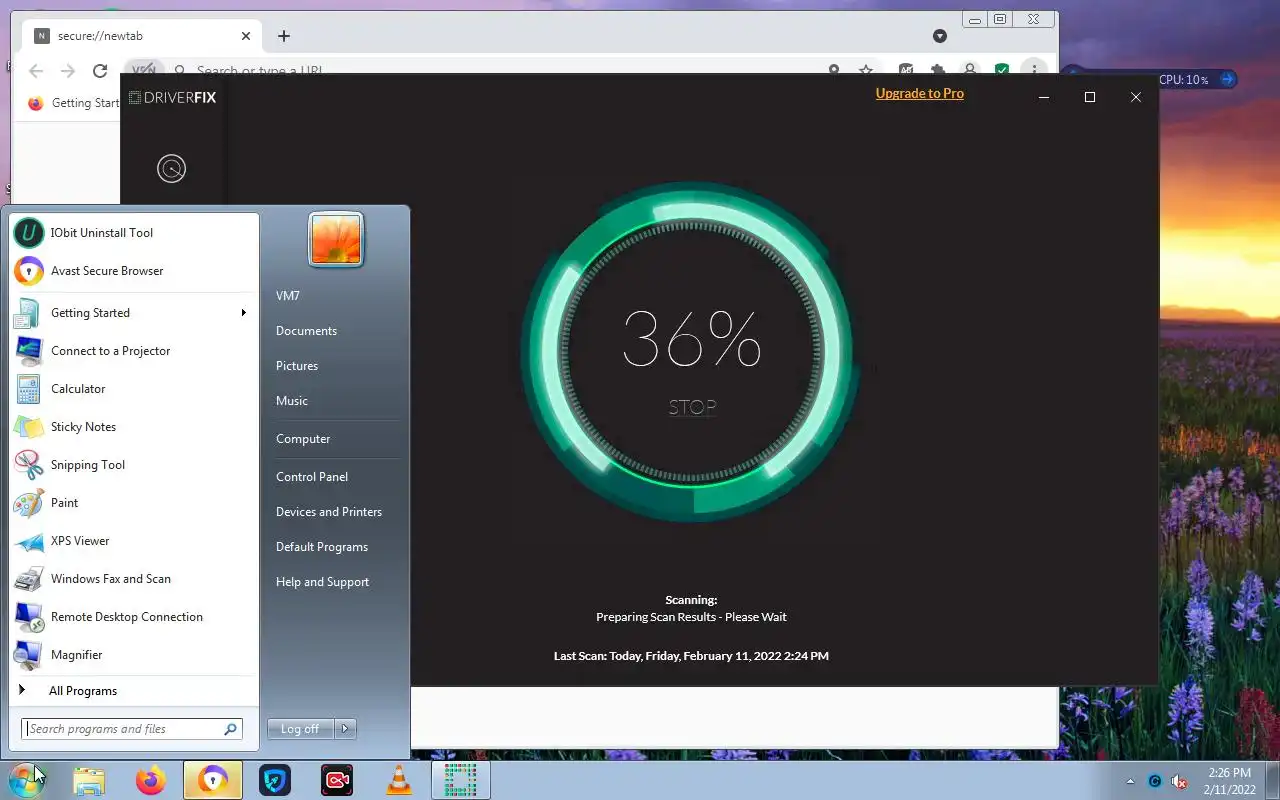1280x800 pixels.
Task: Open Paint from Start menu
Action: (134, 503)
